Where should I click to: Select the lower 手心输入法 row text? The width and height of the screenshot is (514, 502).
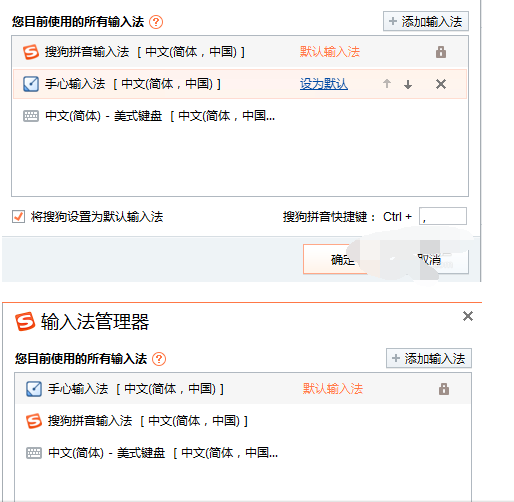pos(136,389)
